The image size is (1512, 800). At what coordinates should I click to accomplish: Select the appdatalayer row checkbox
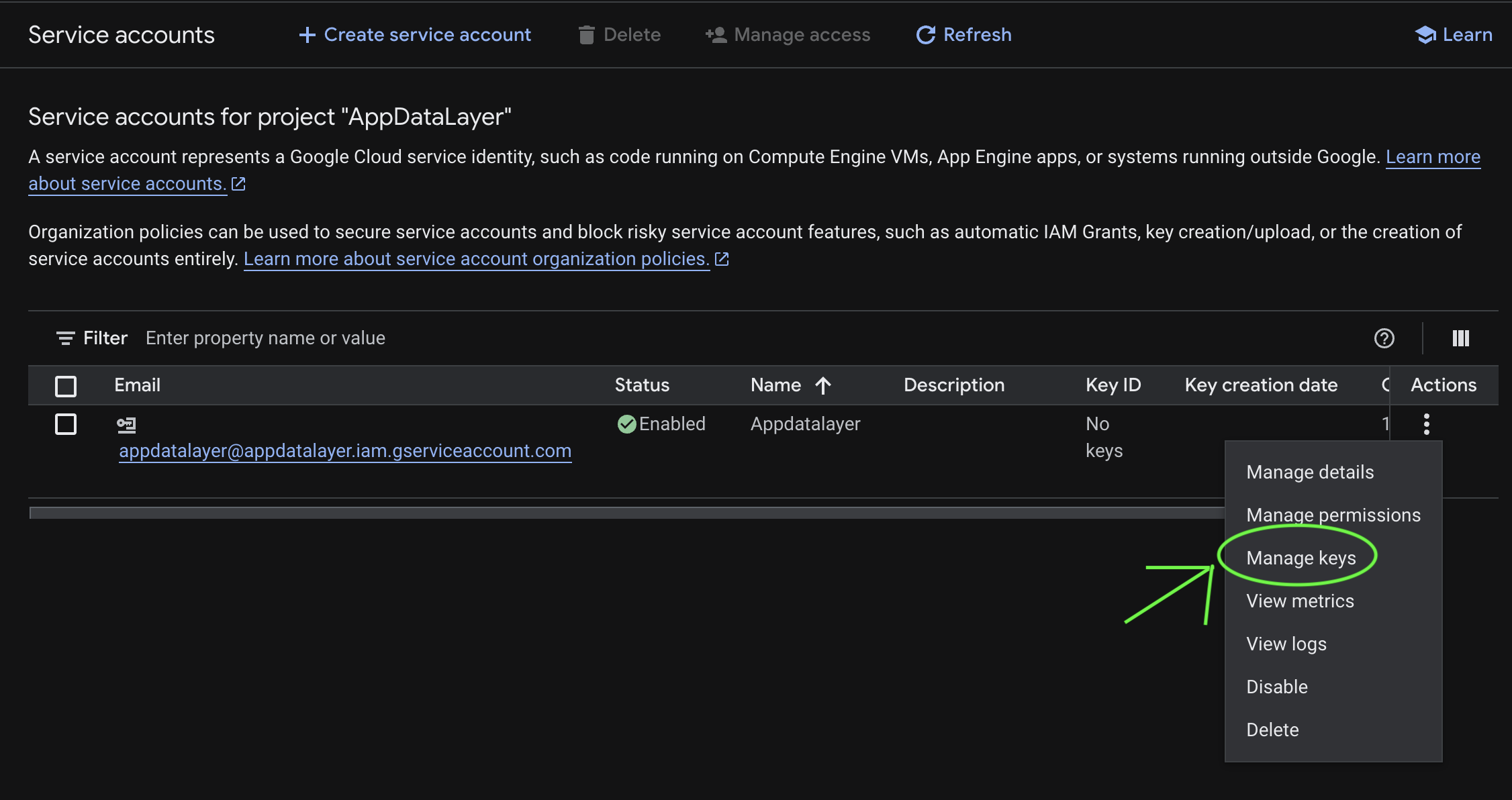66,424
